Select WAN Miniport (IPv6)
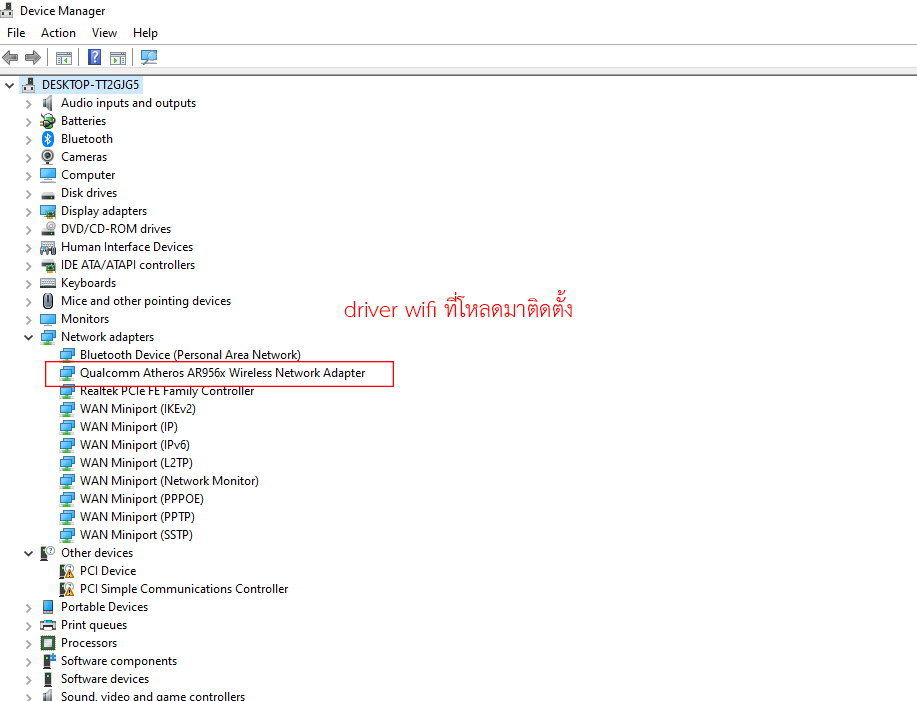917x701 pixels. (135, 445)
